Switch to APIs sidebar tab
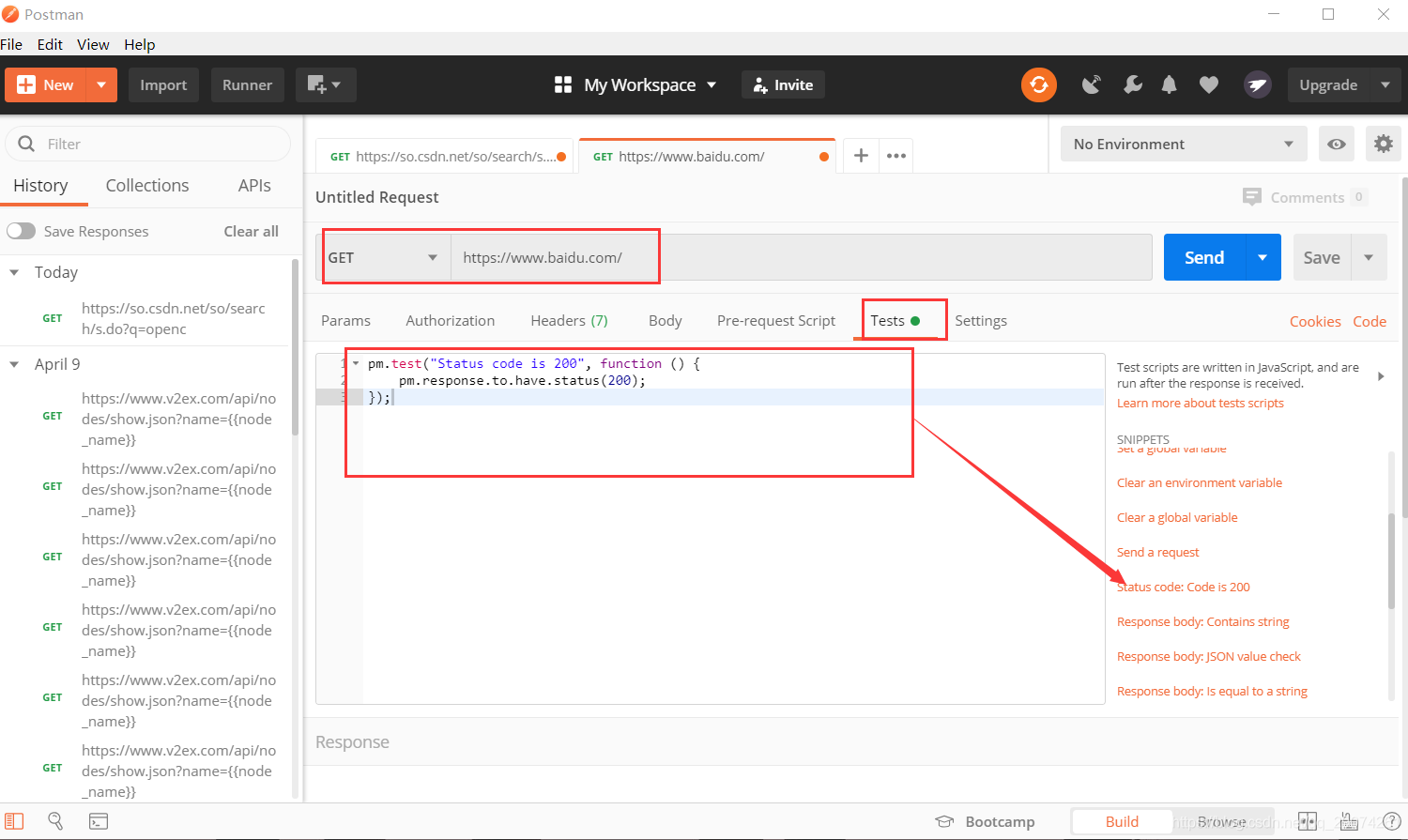The image size is (1408, 840). pyautogui.click(x=254, y=185)
